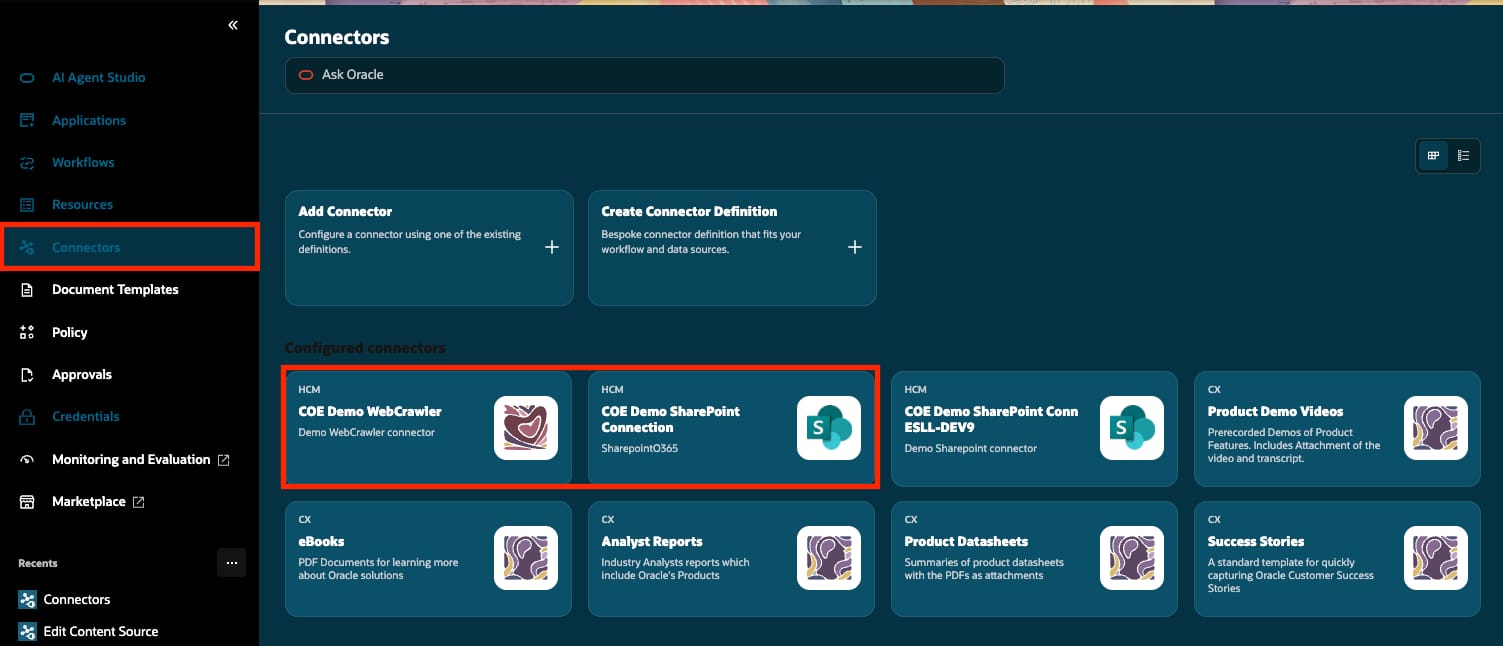Click the 'Configured connectors' heading
Image resolution: width=1503 pixels, height=646 pixels.
coord(365,348)
